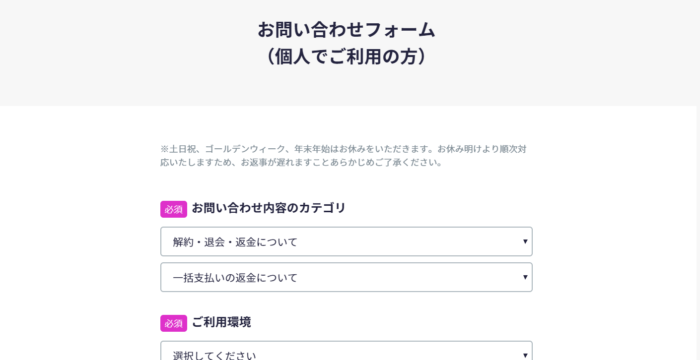Open the 解約・退会・返金について category dropdown
The image size is (700, 360).
point(346,241)
